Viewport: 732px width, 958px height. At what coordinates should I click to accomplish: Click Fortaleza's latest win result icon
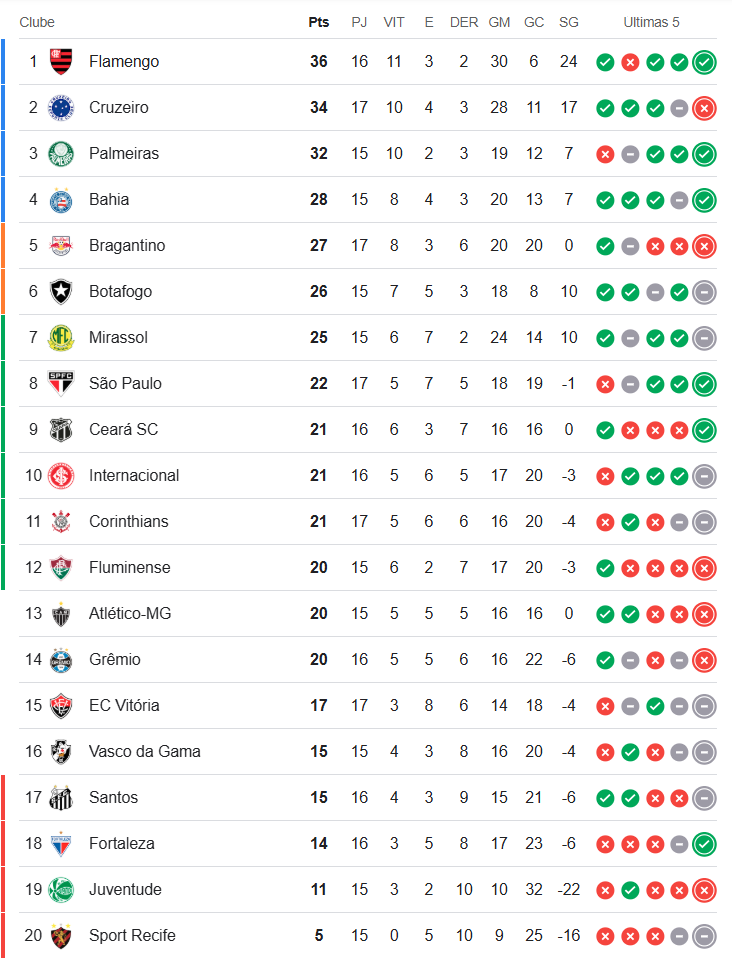pos(704,844)
